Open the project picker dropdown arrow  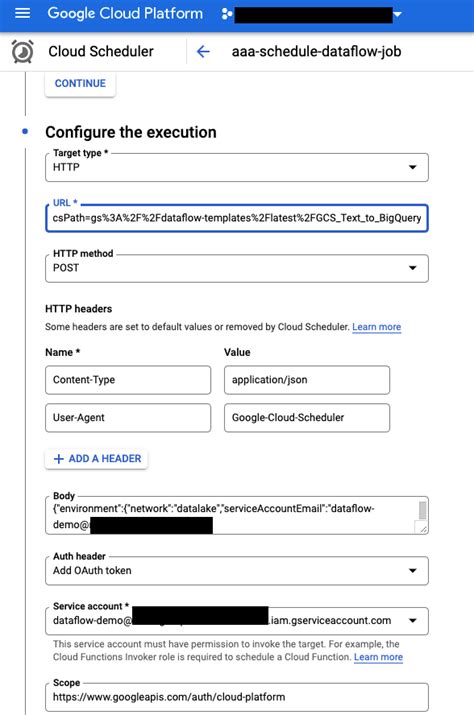(x=397, y=14)
